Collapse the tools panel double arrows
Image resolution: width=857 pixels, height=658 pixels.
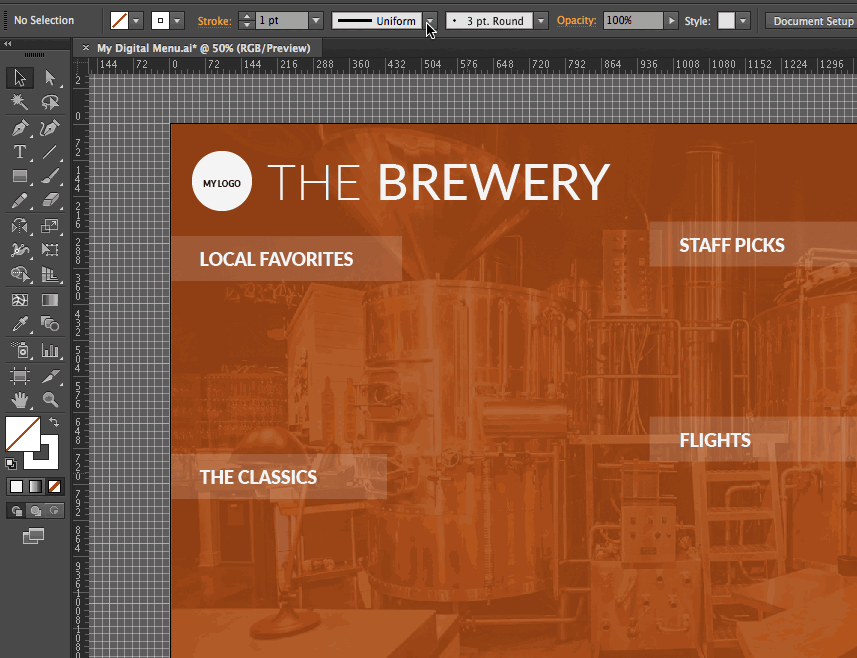[x=7, y=43]
